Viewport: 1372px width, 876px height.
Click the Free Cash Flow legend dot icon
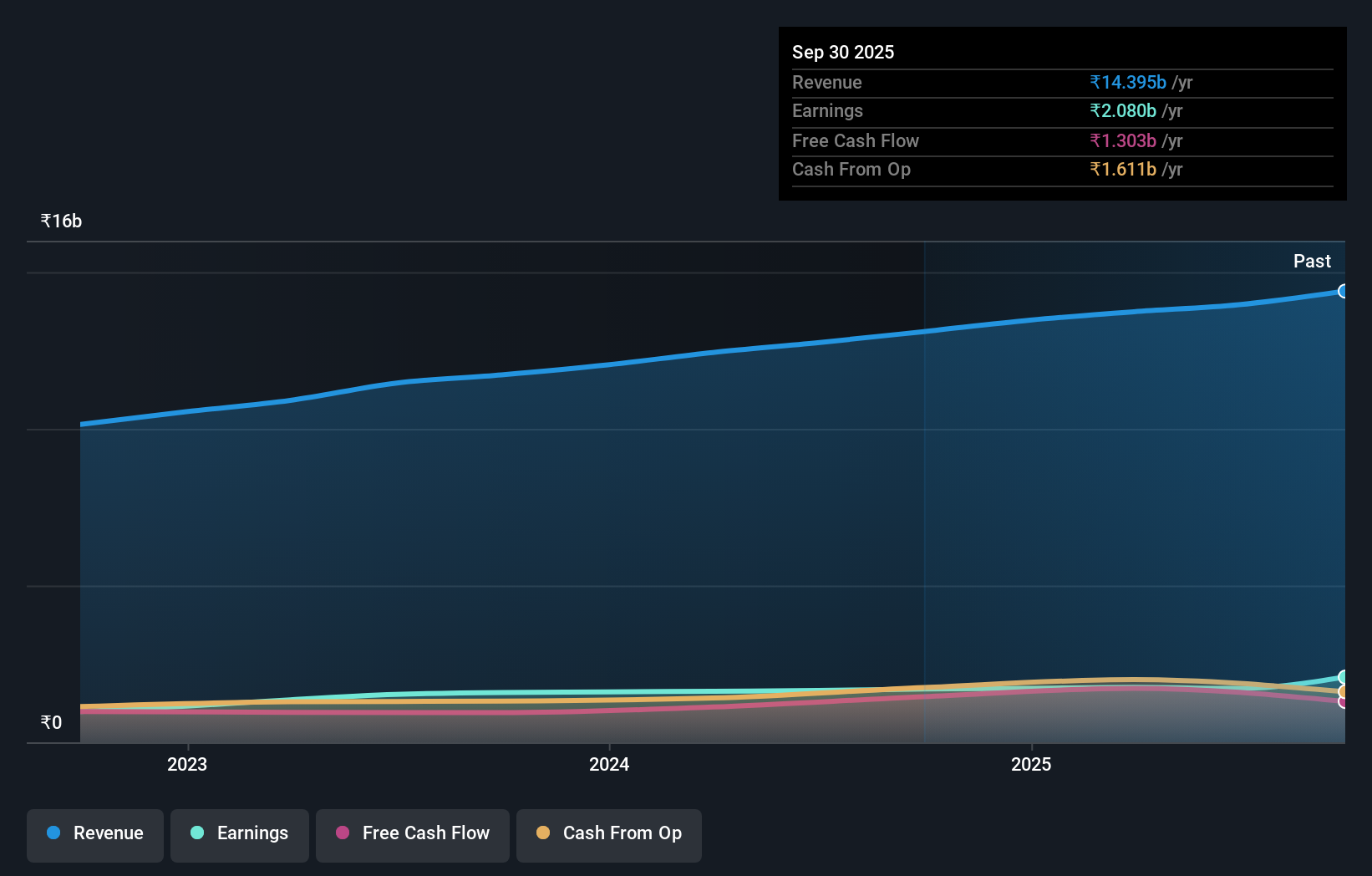(342, 833)
